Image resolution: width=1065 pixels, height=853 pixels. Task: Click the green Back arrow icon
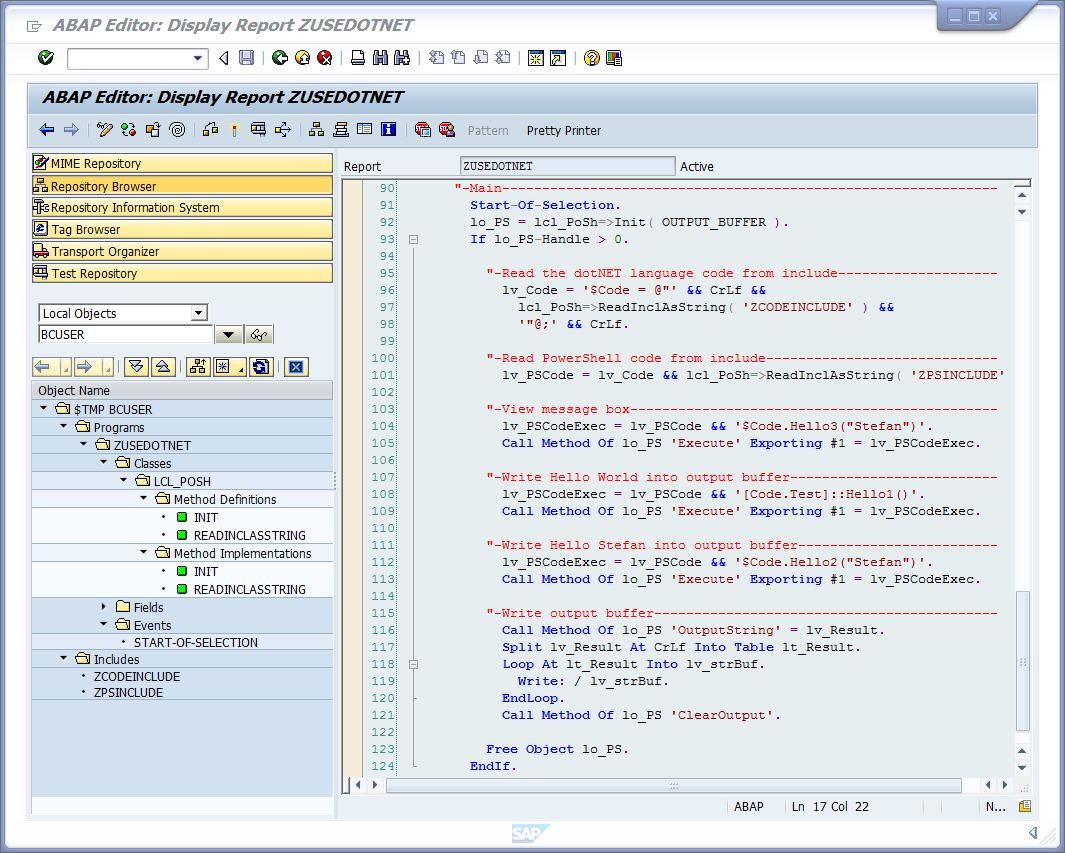(280, 58)
